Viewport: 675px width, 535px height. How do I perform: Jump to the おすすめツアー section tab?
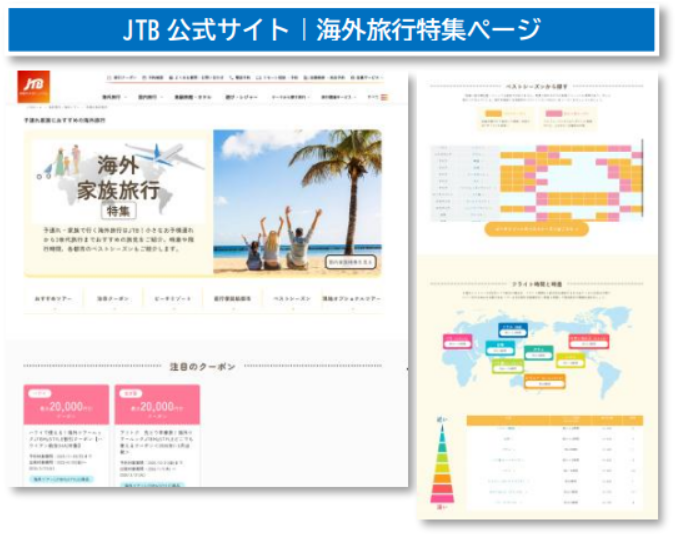point(53,299)
